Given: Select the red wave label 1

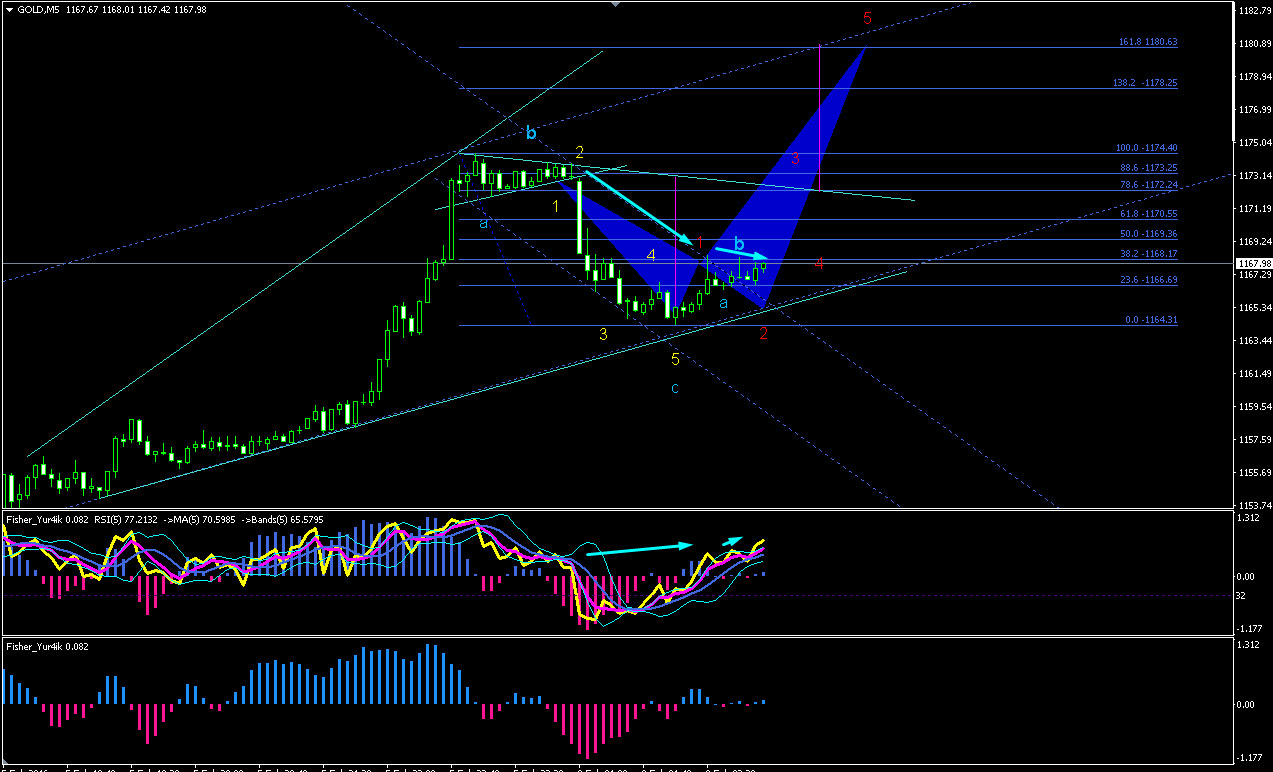Looking at the screenshot, I should (701, 243).
